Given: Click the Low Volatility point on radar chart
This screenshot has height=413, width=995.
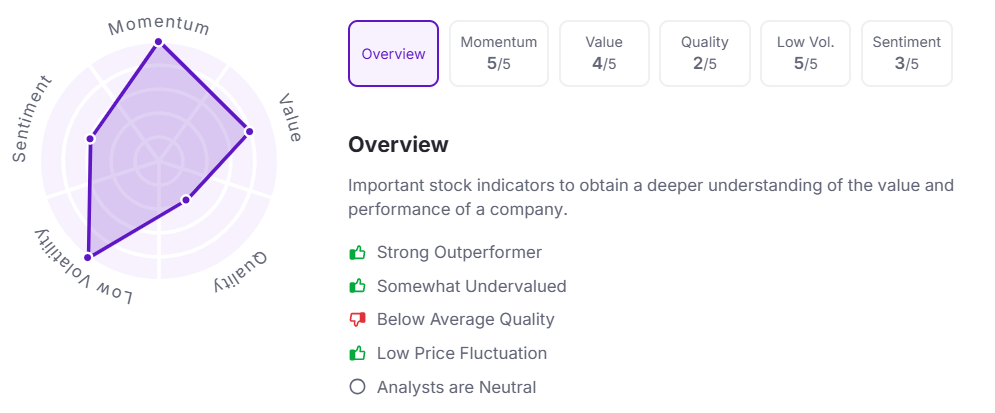Looking at the screenshot, I should (x=88, y=257).
